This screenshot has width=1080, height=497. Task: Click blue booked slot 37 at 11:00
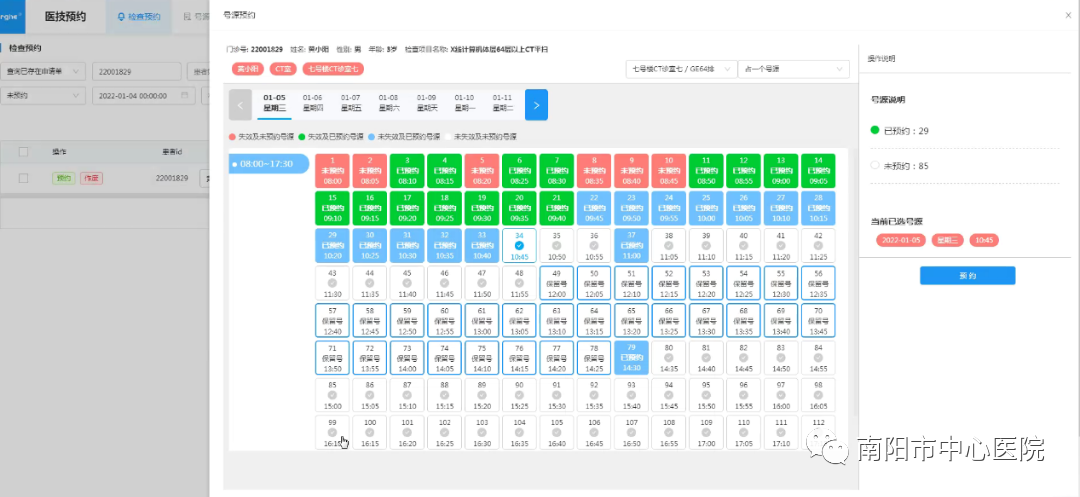(x=632, y=246)
